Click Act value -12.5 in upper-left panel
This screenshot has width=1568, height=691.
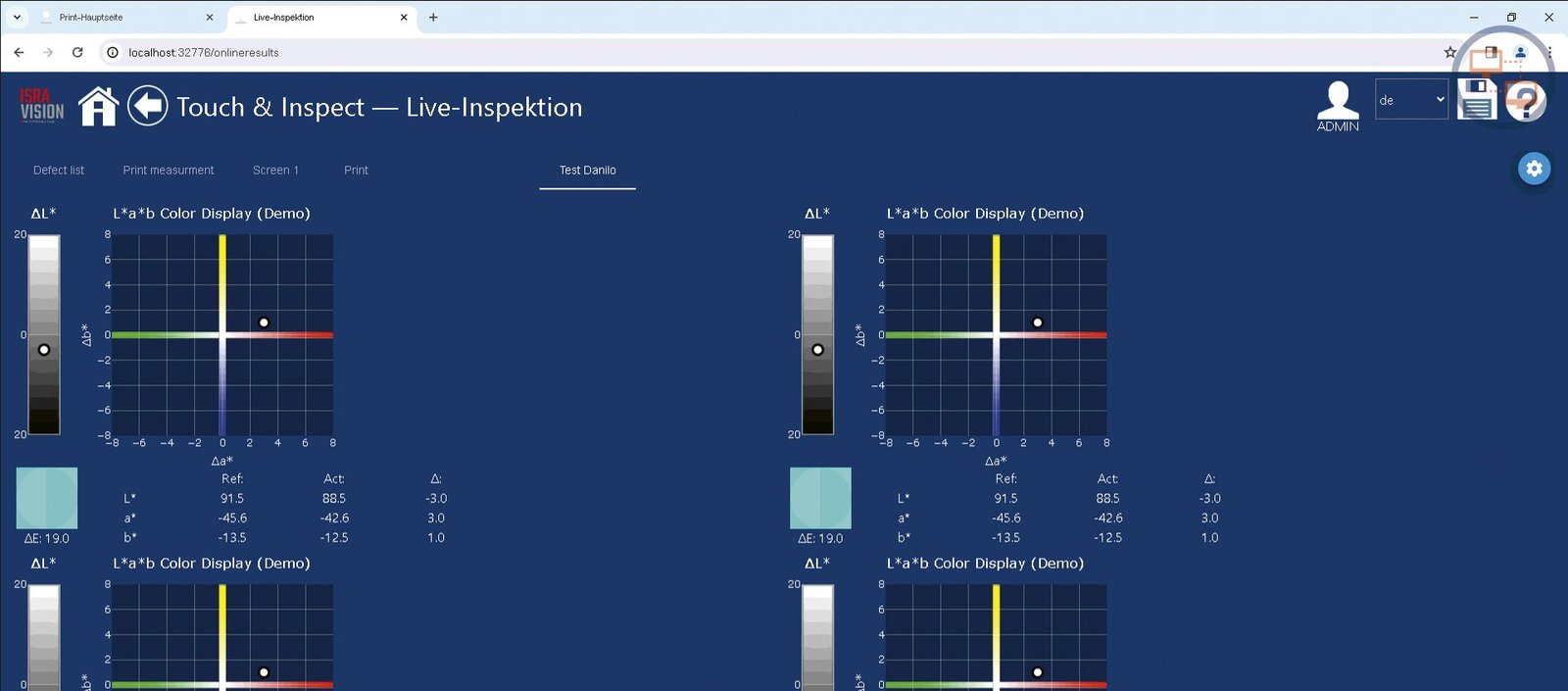click(334, 538)
